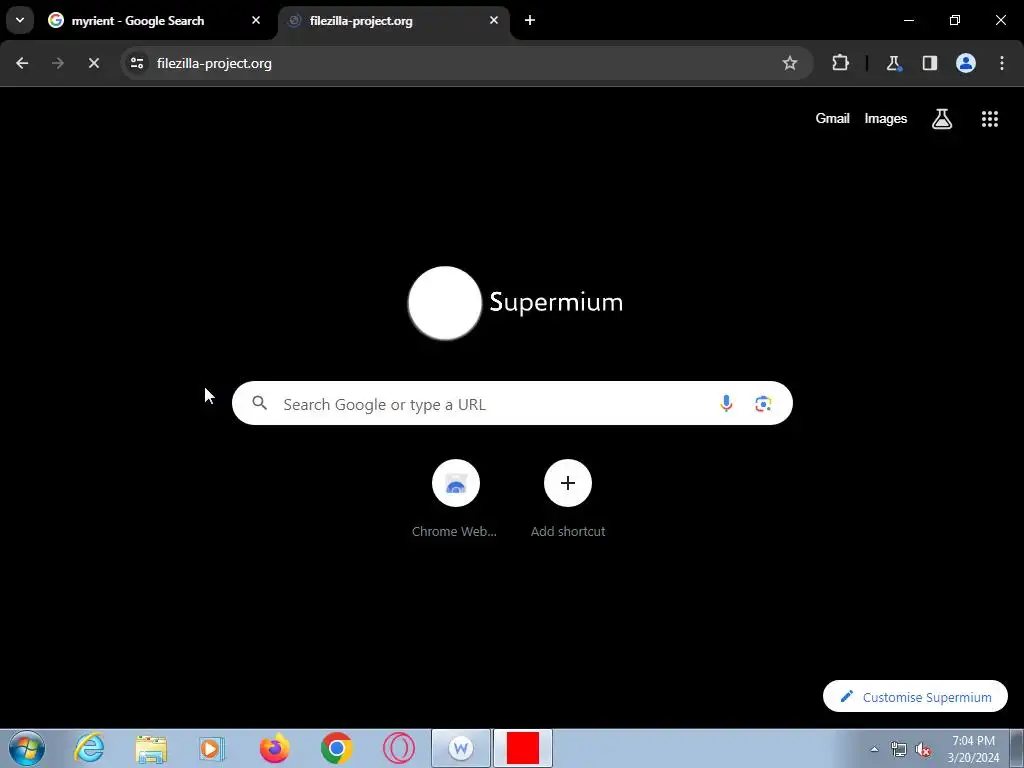Toggle the side panel button
Screen dimensions: 1024x768
coord(929,63)
